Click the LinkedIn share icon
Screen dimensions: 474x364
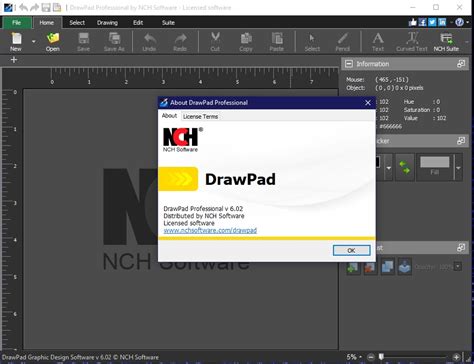442,22
